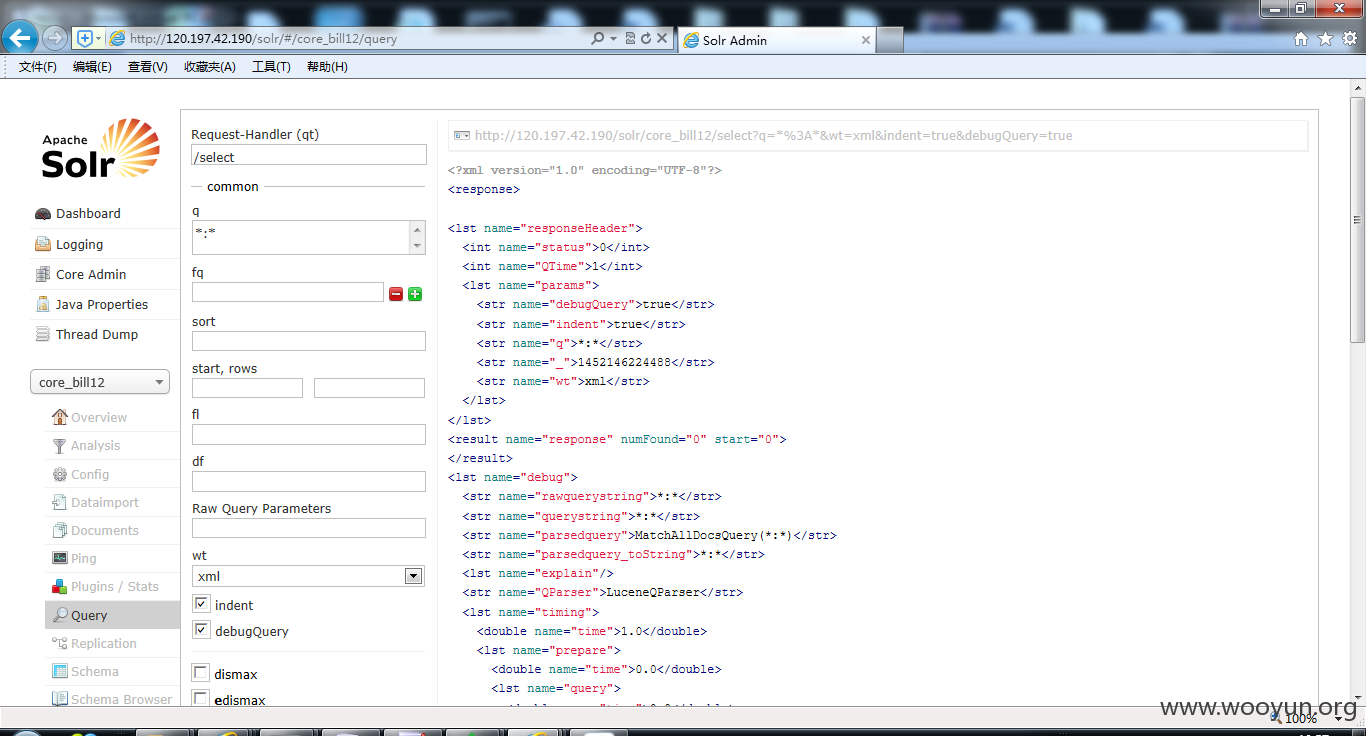The width and height of the screenshot is (1366, 736).
Task: Open the 查看(V) menu
Action: pyautogui.click(x=148, y=67)
